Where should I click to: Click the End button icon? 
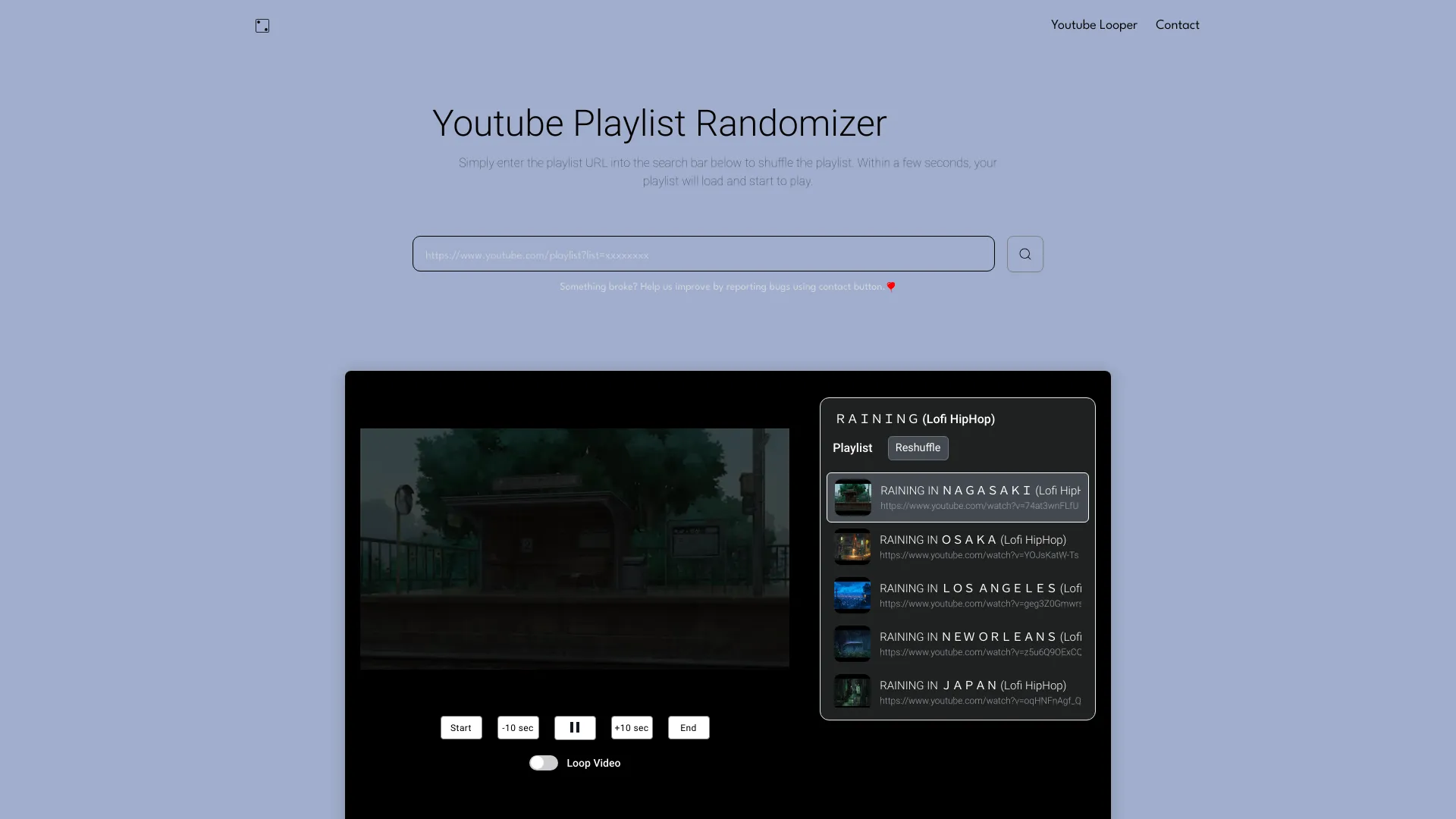tap(688, 728)
